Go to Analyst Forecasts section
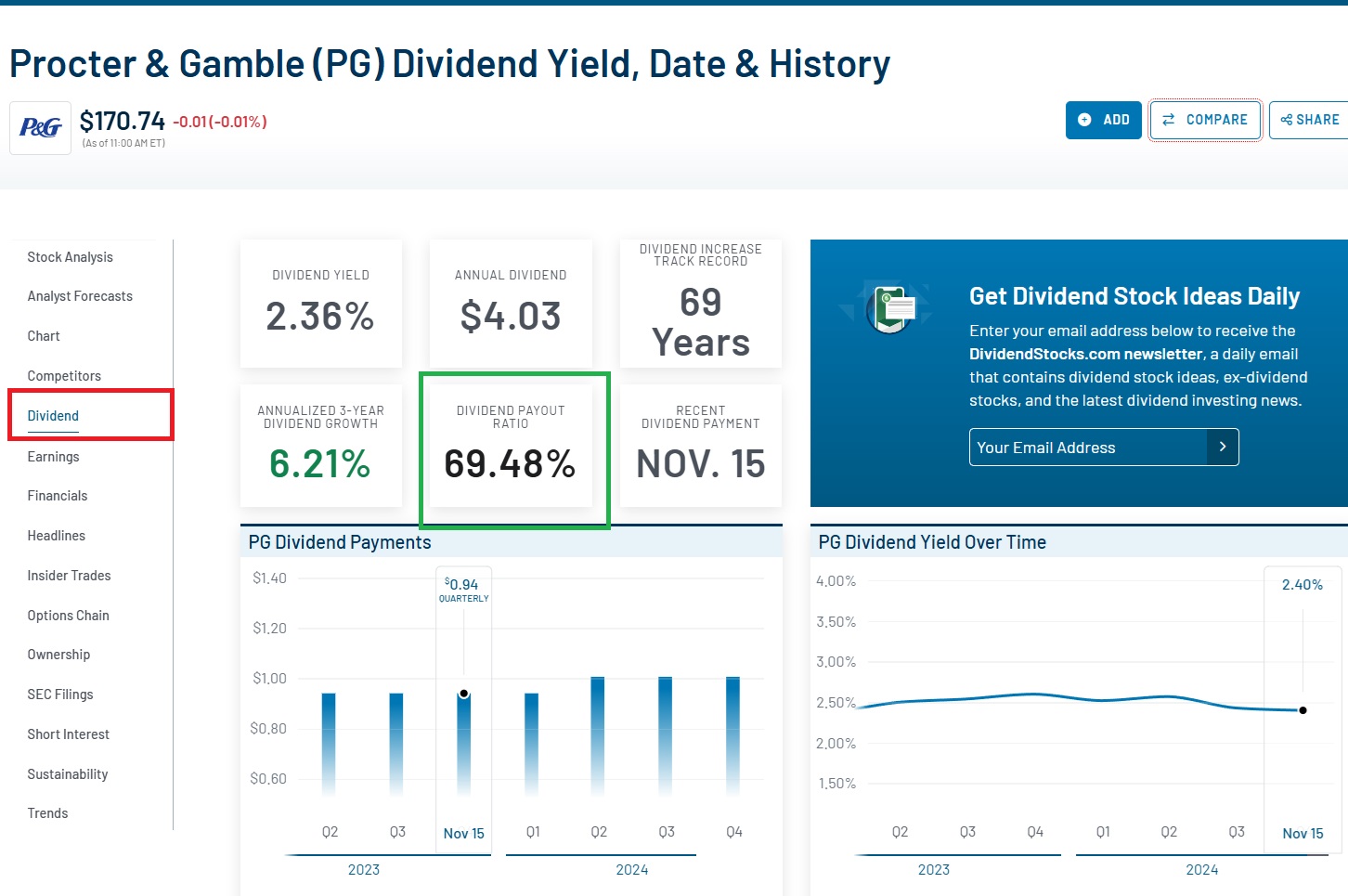Image resolution: width=1348 pixels, height=896 pixels. [x=80, y=296]
